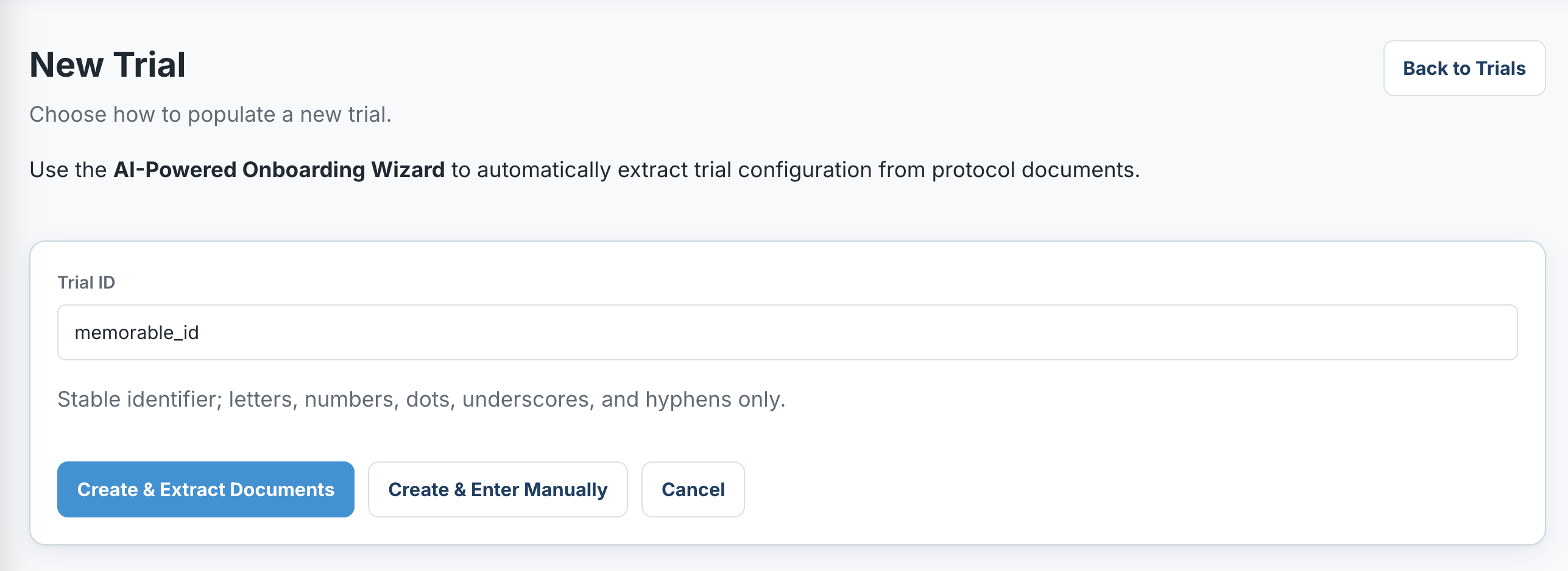Click the Stable identifier helper text
The width and height of the screenshot is (1568, 571).
(421, 399)
